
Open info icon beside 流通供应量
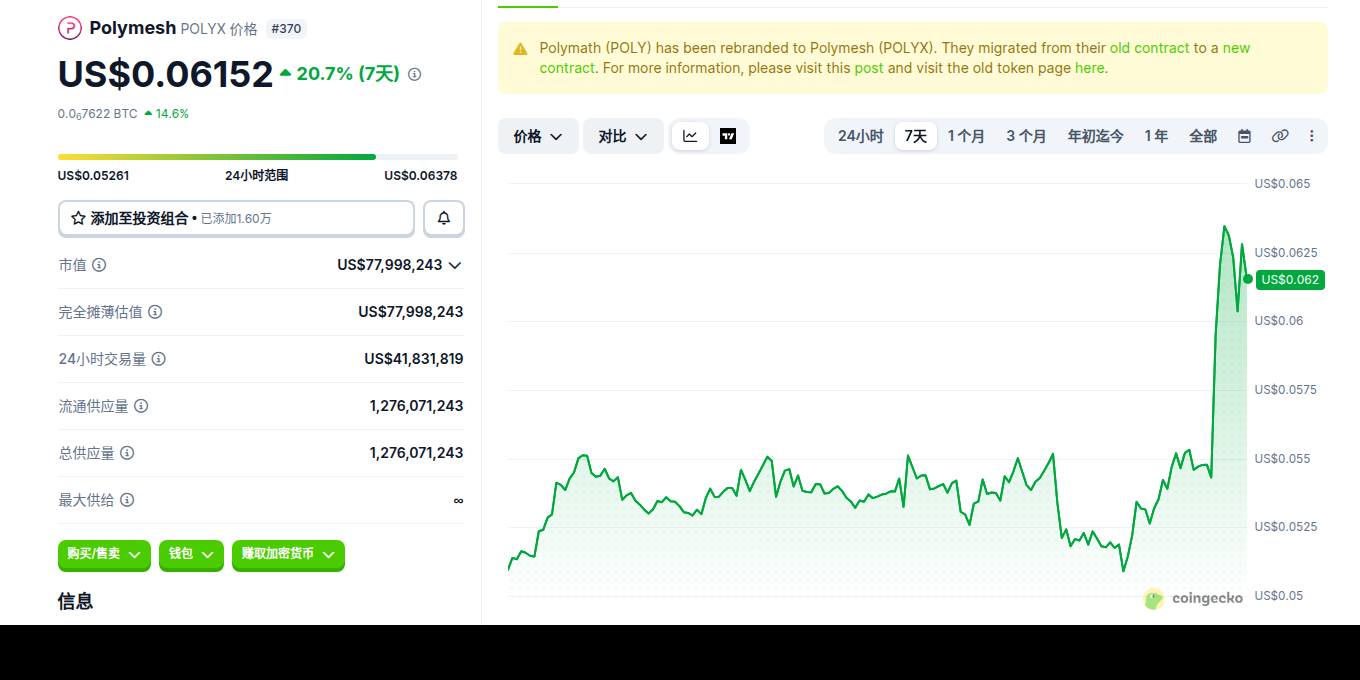[x=141, y=406]
